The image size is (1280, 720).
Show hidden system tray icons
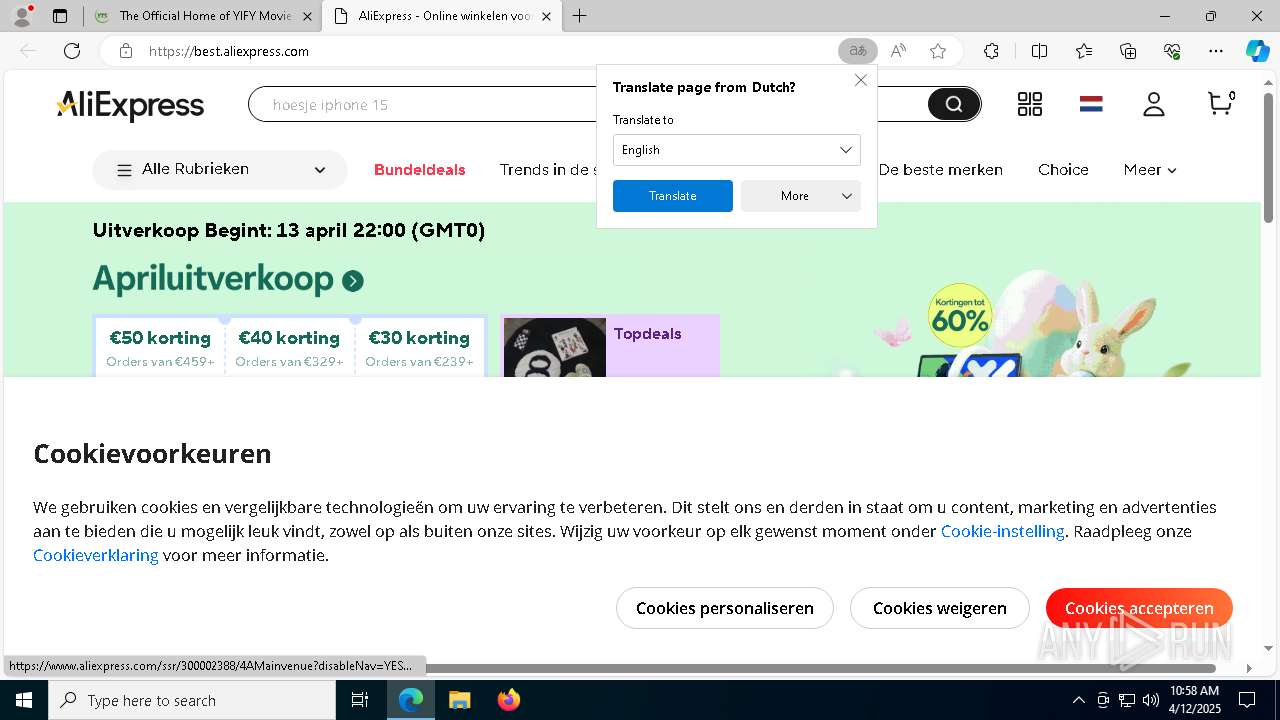click(1078, 700)
